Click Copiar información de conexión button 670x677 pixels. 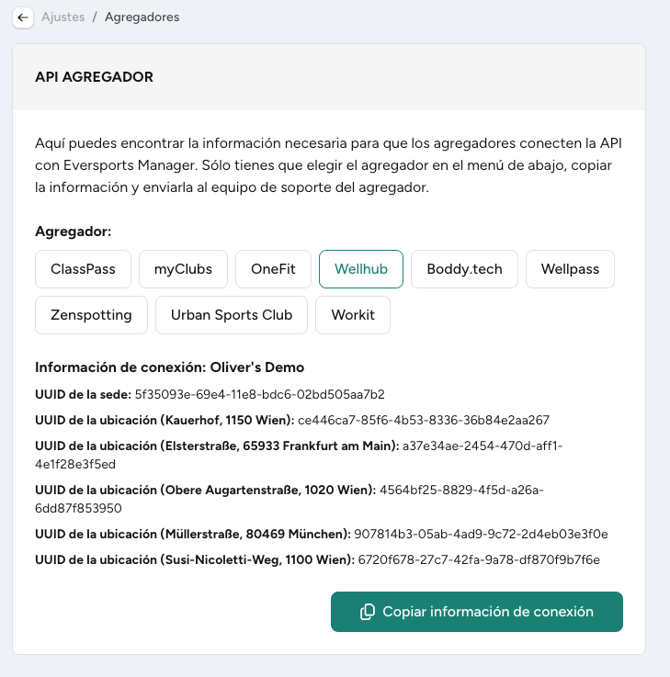coord(477,611)
